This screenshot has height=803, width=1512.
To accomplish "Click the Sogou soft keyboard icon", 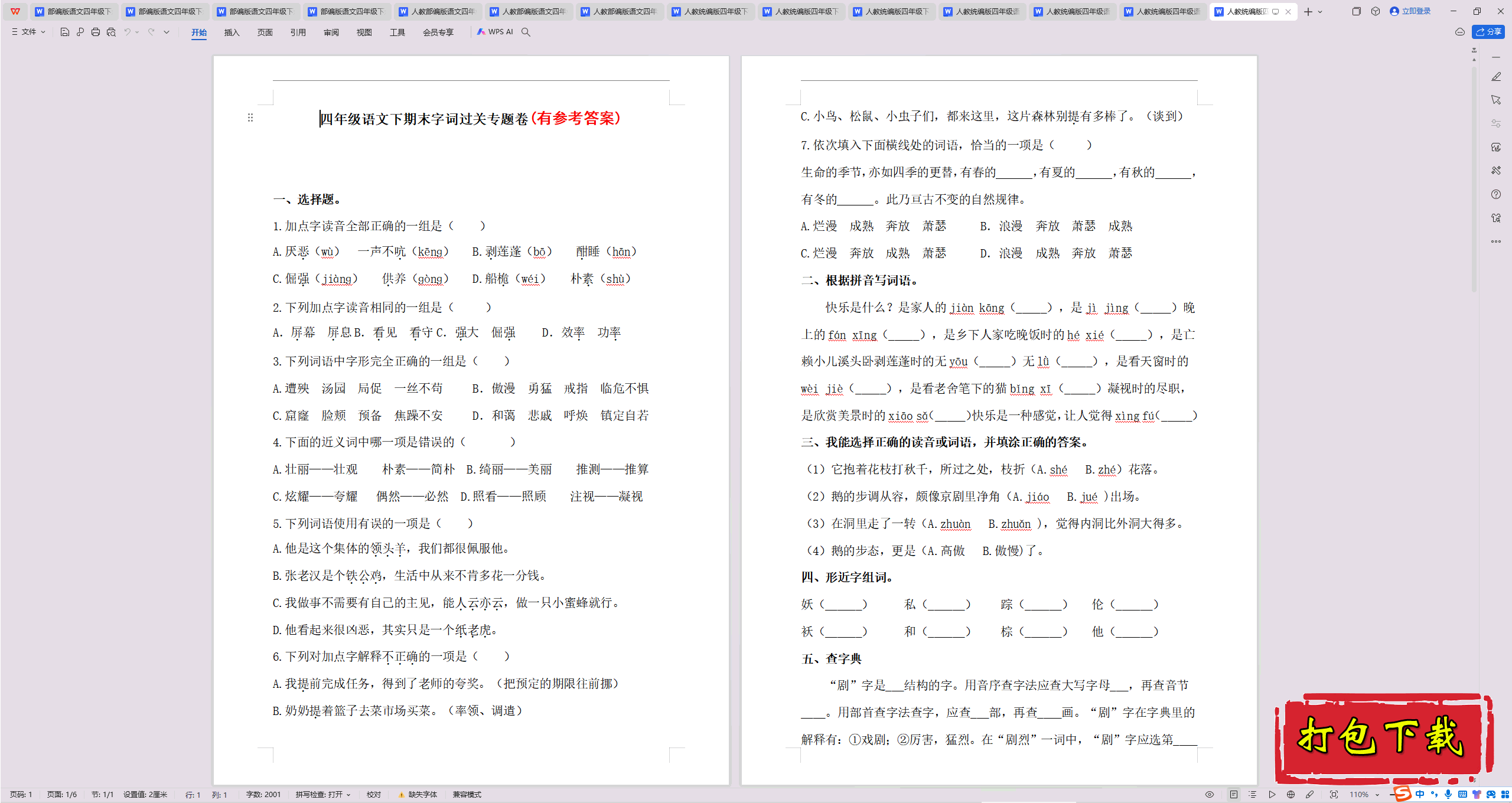I will [1462, 794].
